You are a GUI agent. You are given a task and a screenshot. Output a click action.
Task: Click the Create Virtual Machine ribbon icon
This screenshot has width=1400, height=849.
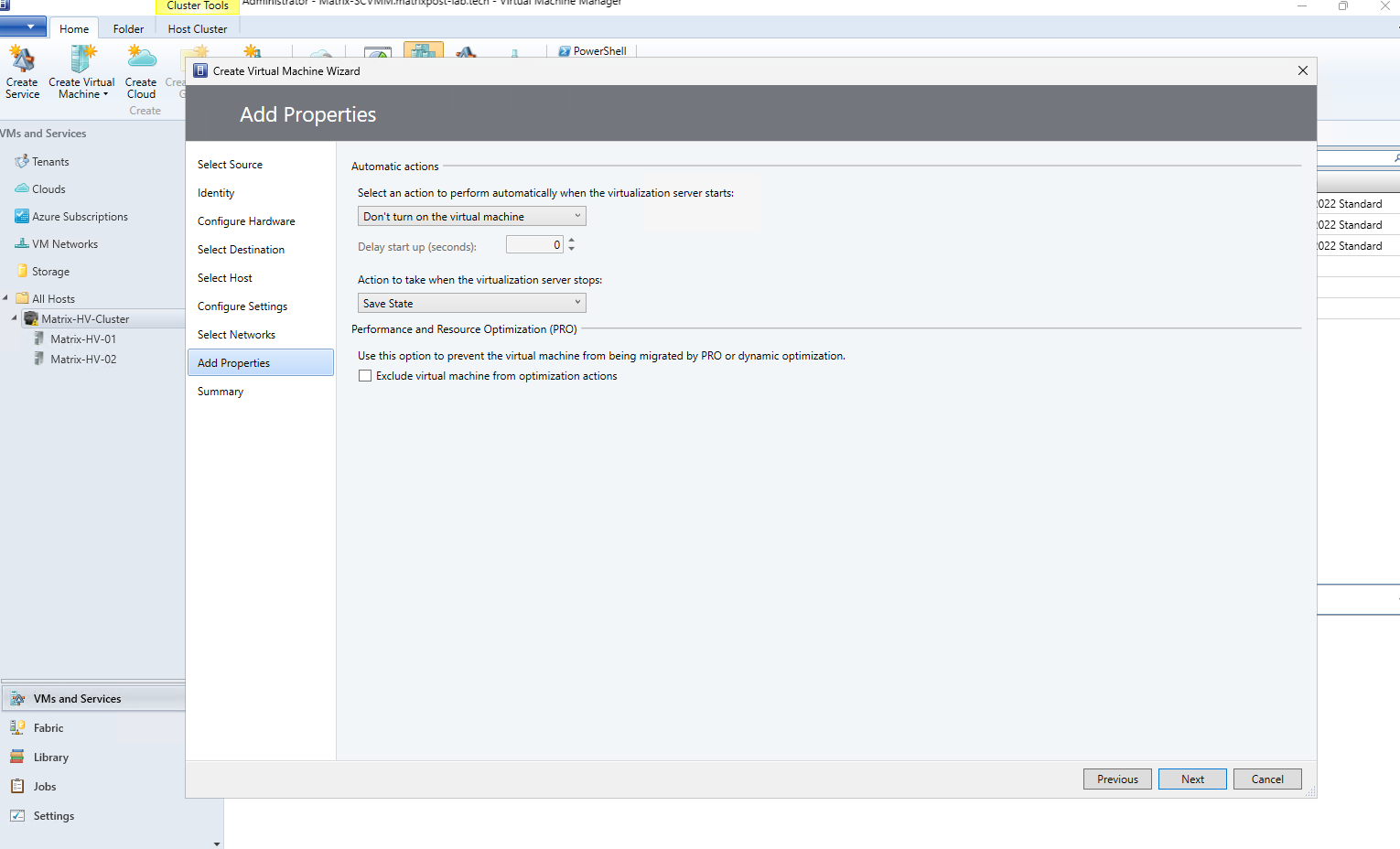point(81,72)
